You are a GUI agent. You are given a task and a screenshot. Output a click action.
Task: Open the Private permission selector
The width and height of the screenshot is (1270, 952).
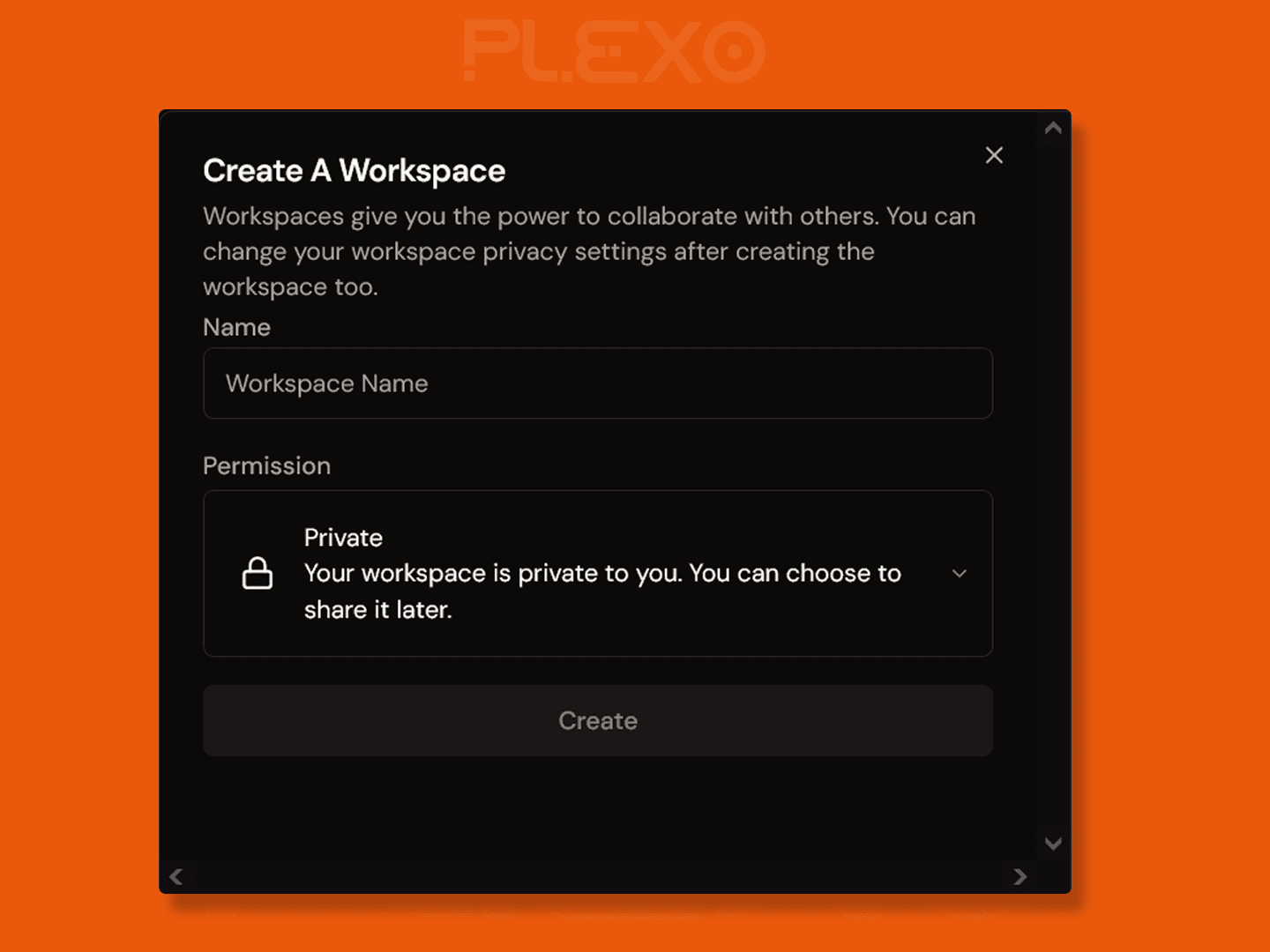[598, 574]
